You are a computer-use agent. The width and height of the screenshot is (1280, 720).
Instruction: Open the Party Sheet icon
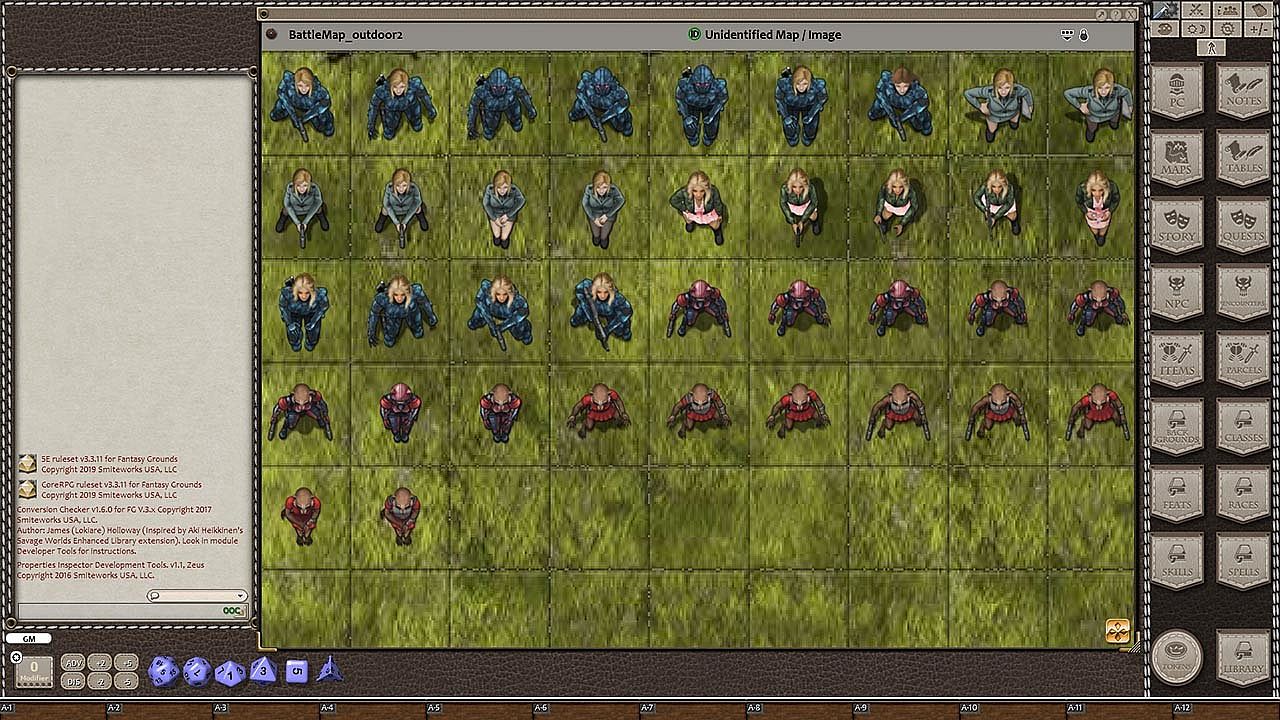pos(1226,10)
